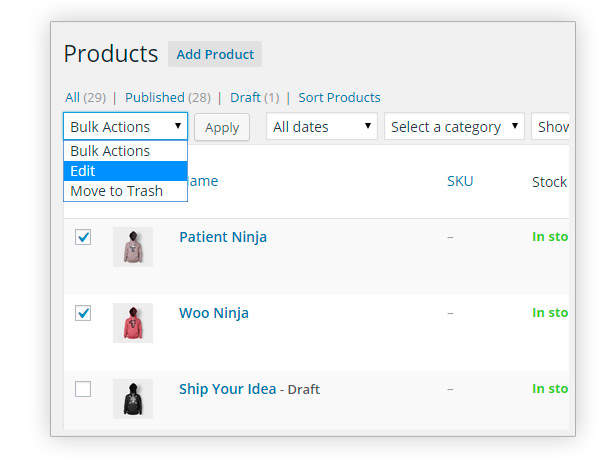Open the Sort Products link
Image resolution: width=600 pixels, height=462 pixels.
339,97
